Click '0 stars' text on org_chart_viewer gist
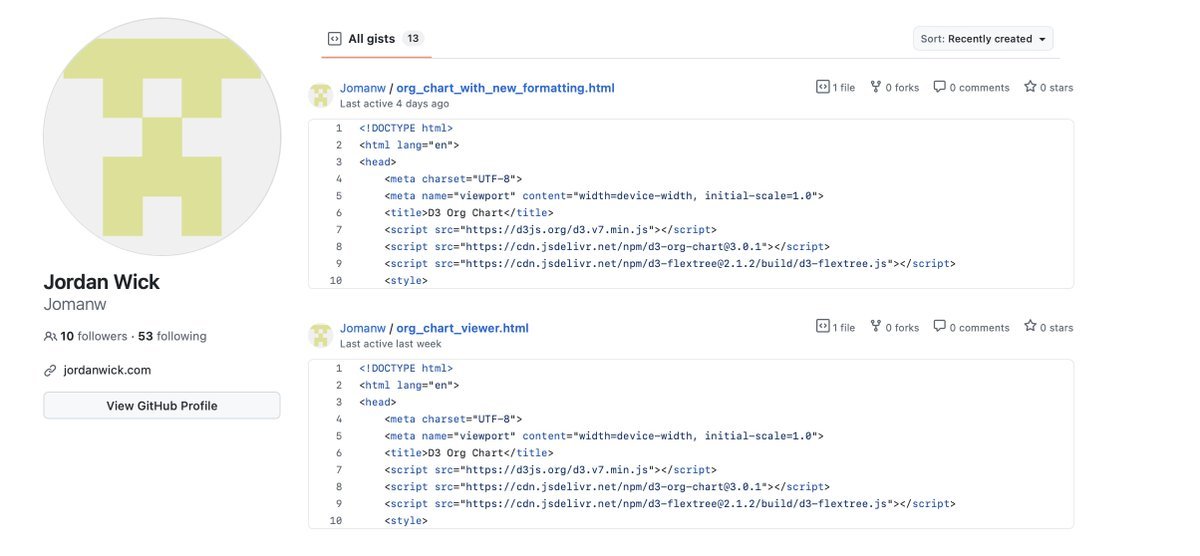The height and width of the screenshot is (556, 1200). (x=1057, y=327)
